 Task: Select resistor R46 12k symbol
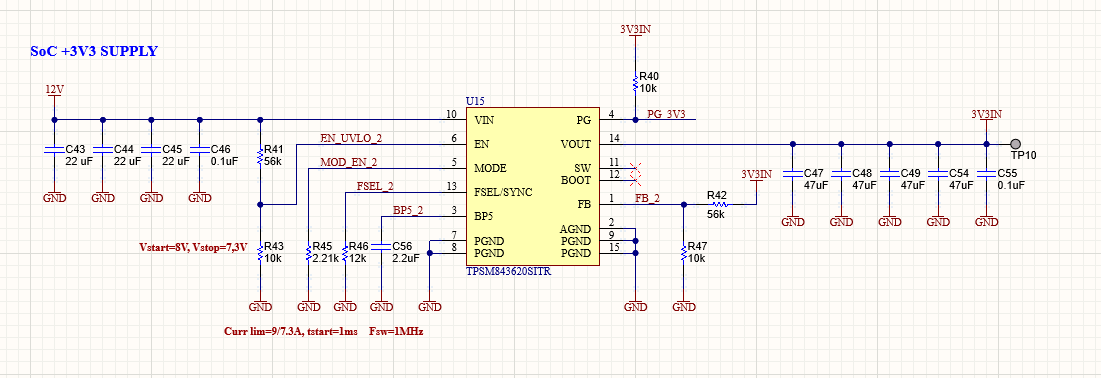(x=345, y=252)
